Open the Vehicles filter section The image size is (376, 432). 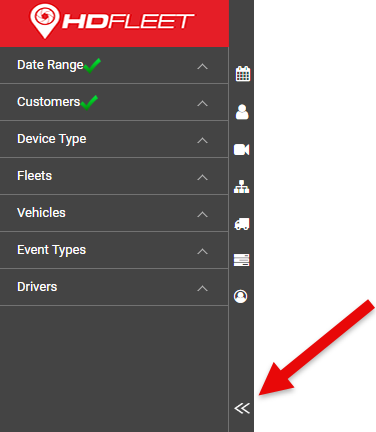114,213
